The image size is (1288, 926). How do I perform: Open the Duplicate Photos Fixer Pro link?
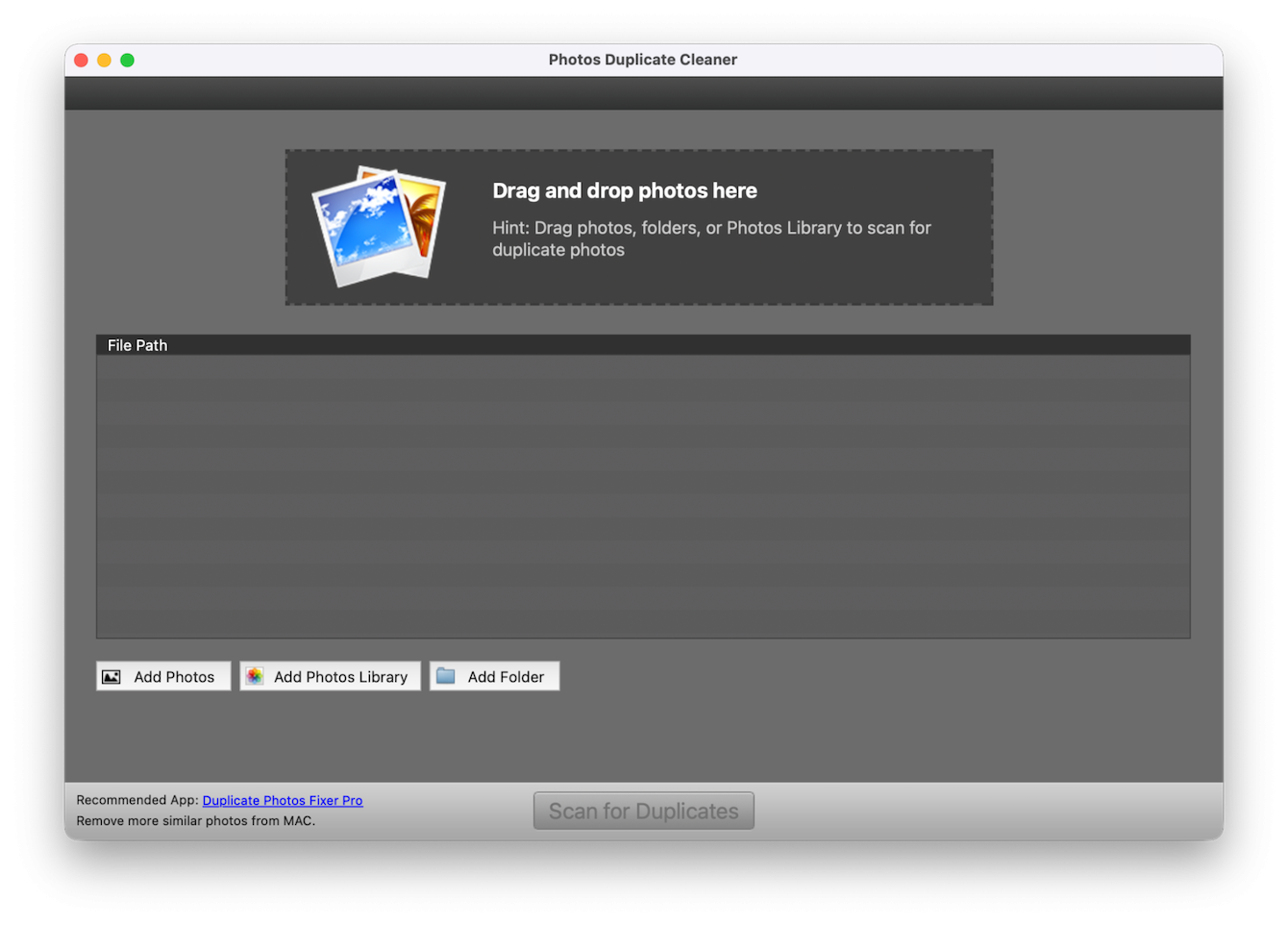pos(283,800)
